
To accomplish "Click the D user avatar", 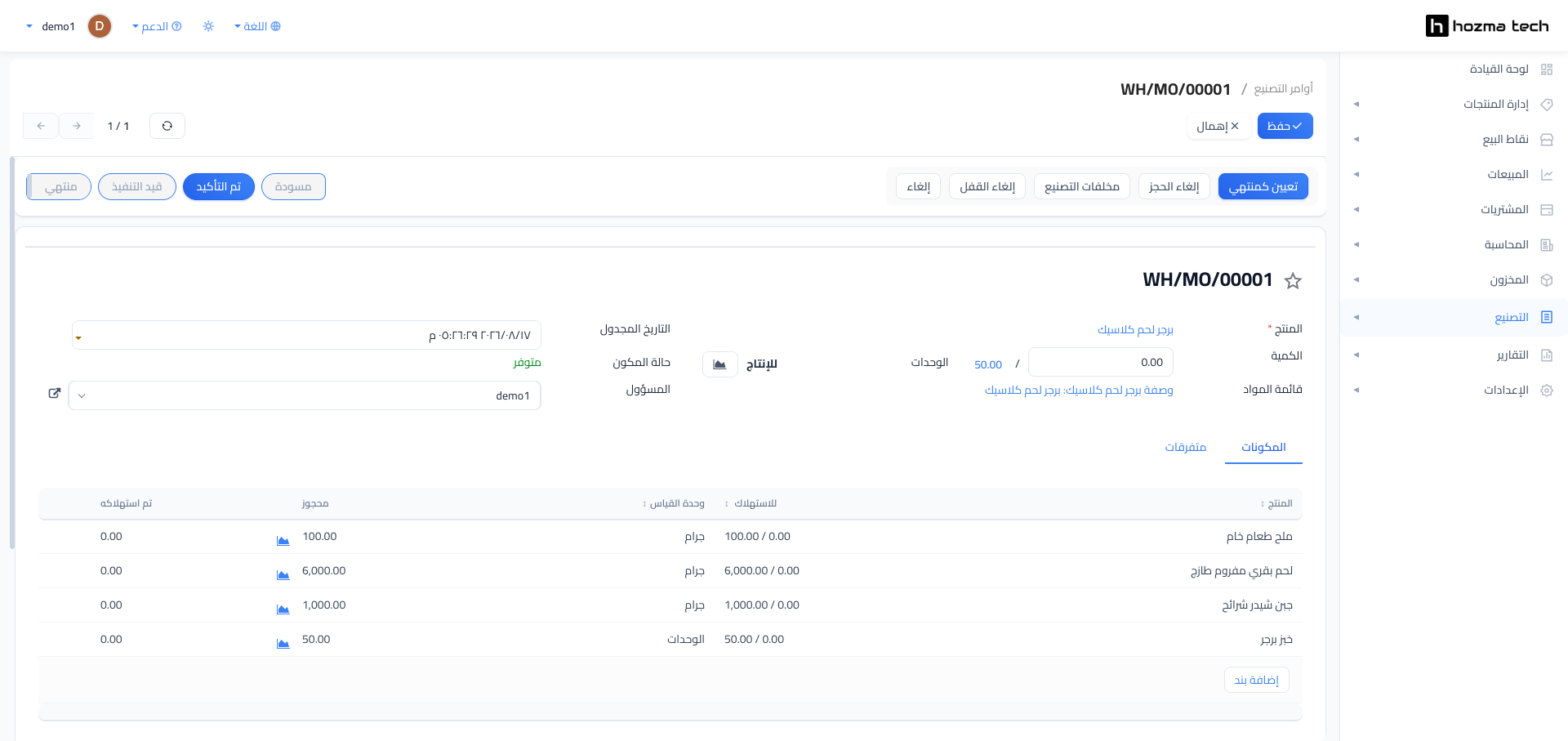I will coord(100,26).
